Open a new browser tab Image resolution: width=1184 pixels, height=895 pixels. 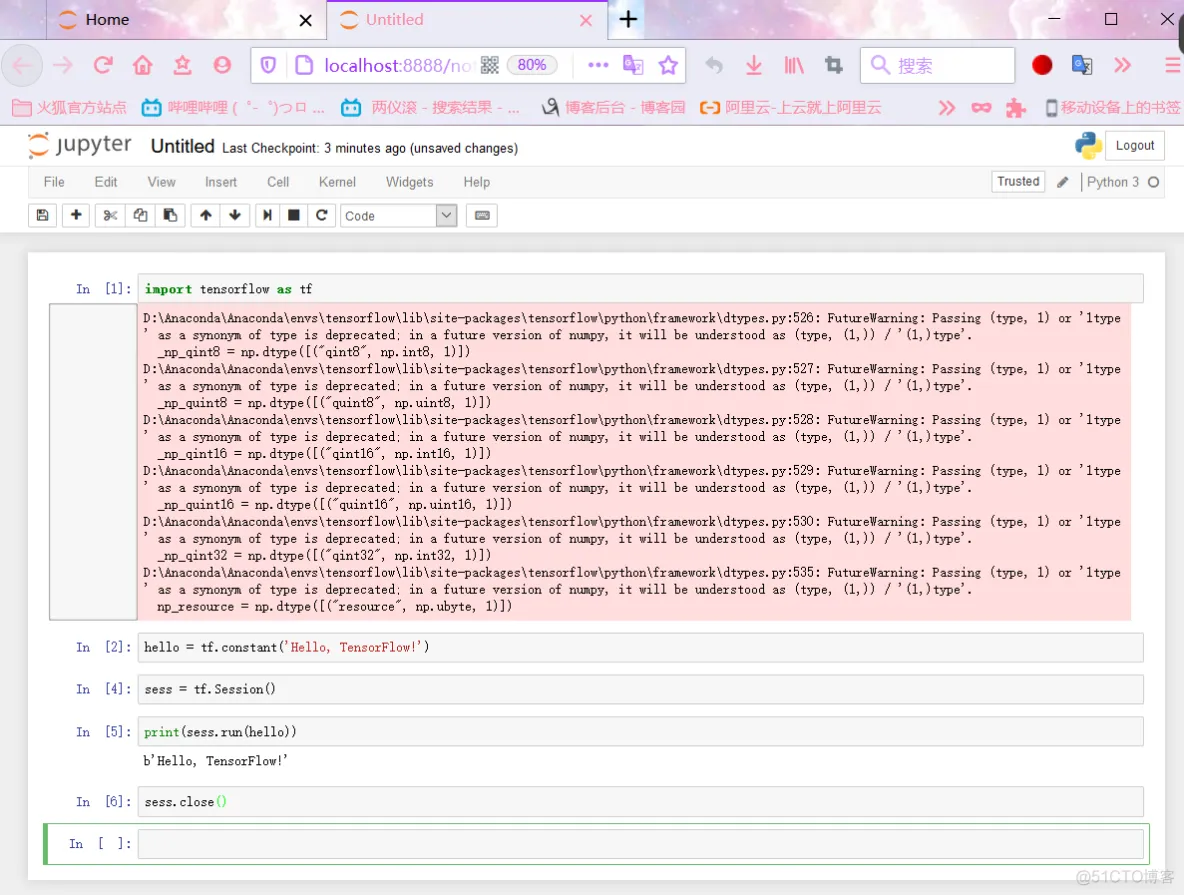coord(628,19)
